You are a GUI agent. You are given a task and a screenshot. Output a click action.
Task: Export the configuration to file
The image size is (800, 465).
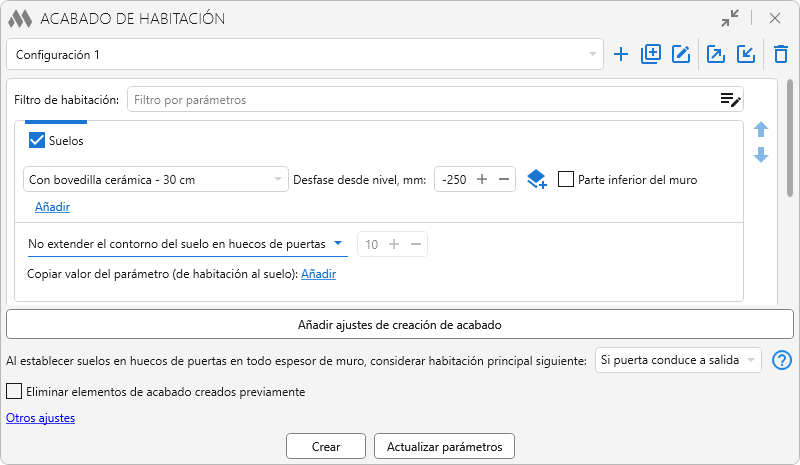pos(716,55)
